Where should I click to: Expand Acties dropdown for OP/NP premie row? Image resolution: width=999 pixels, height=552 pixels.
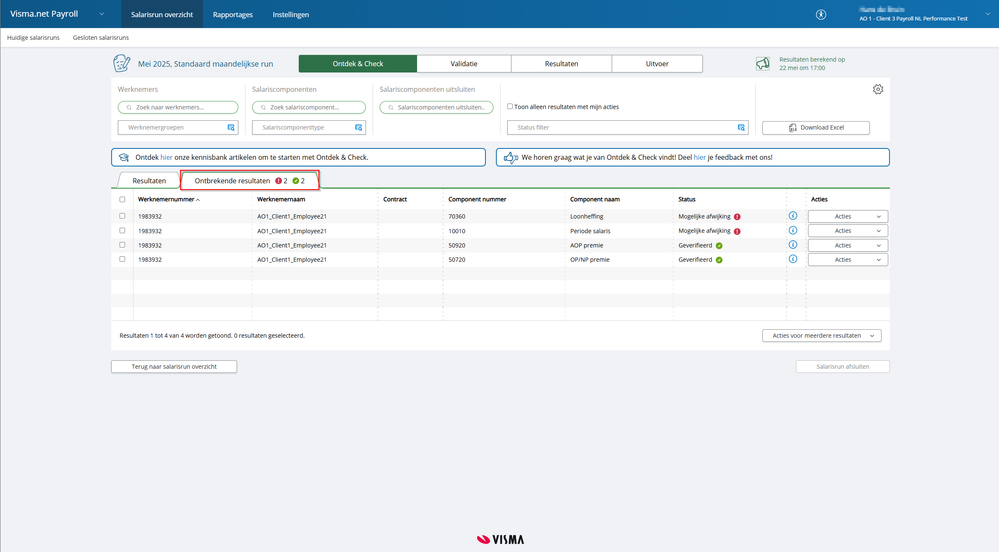tap(848, 259)
